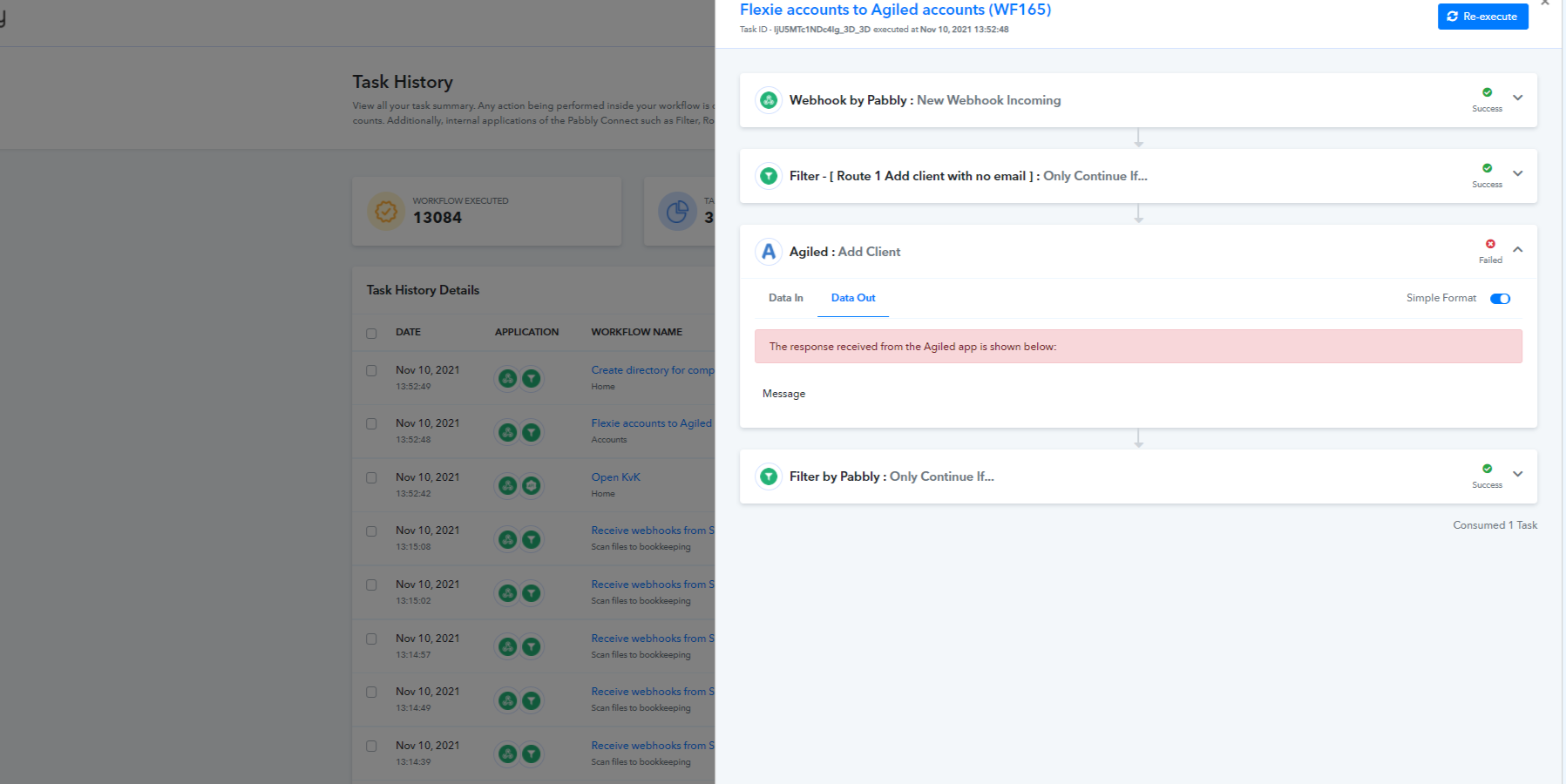Select checkbox for the 13:52:49 task row
Viewport: 1566px width, 784px height.
pyautogui.click(x=371, y=370)
